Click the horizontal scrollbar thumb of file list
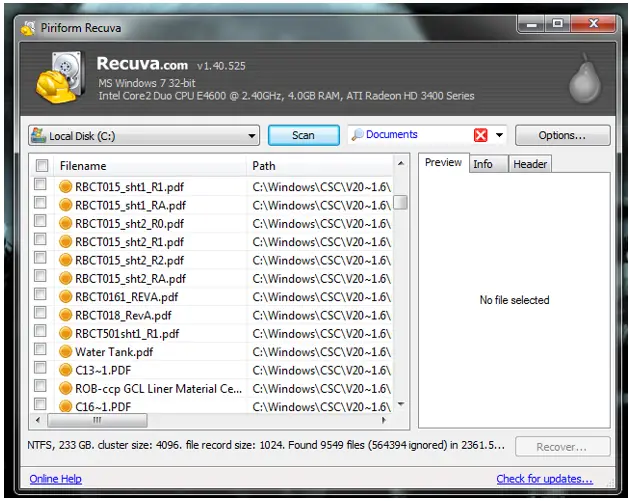 coord(97,420)
